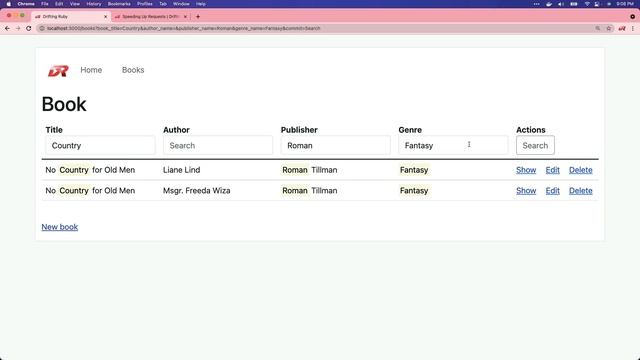Focus the Title field containing Country
Viewport: 640px width, 360px height.
click(100, 145)
